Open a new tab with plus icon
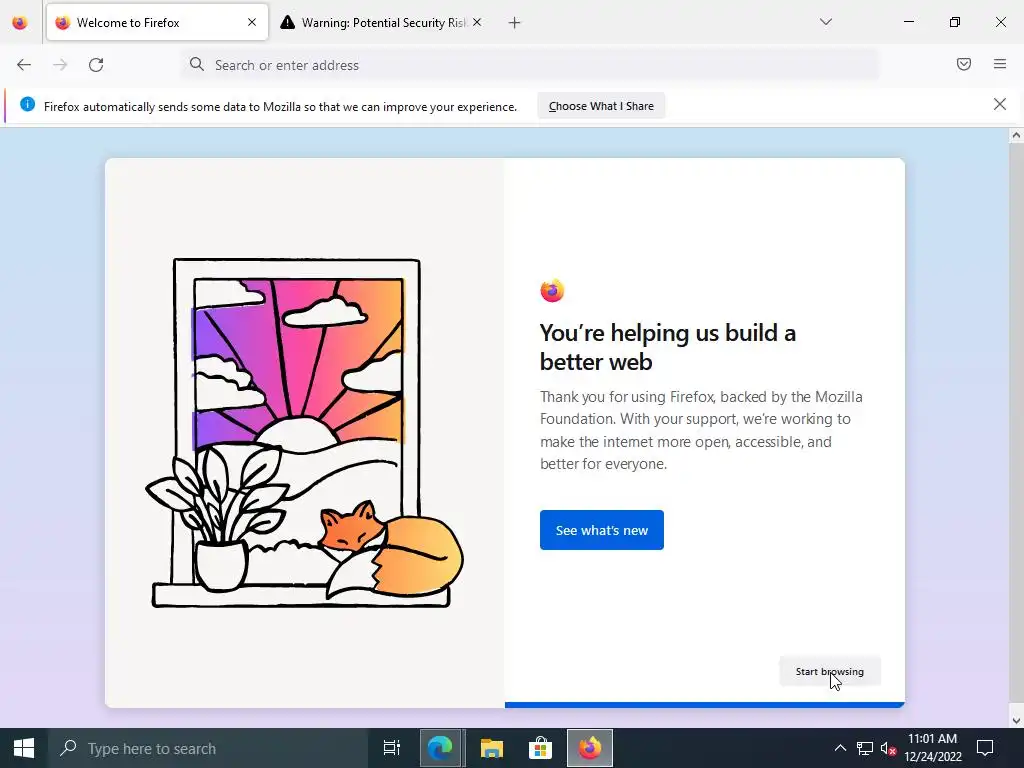Image resolution: width=1024 pixels, height=768 pixels. [x=515, y=23]
